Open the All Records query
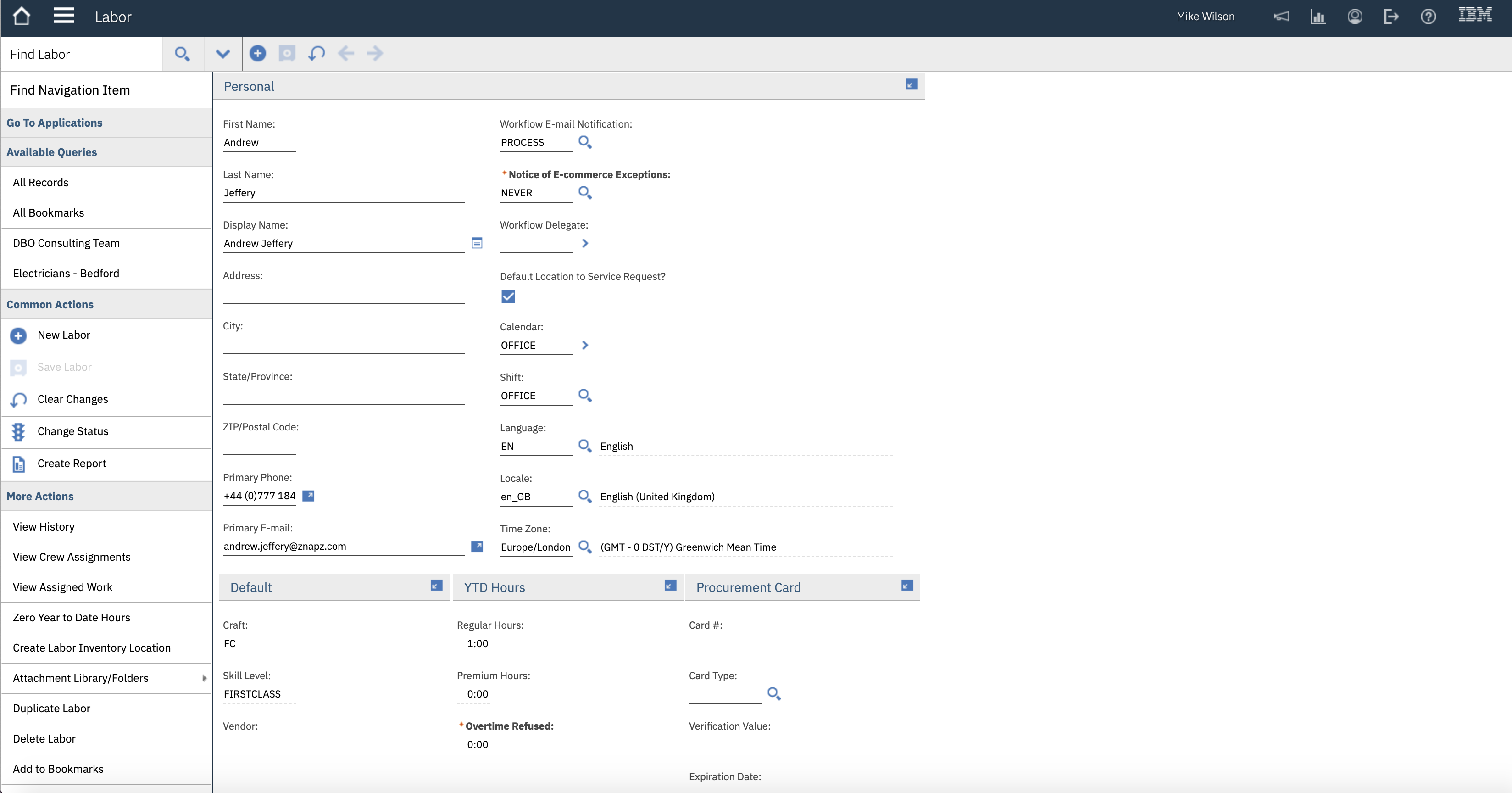Viewport: 1512px width, 793px height. [40, 182]
